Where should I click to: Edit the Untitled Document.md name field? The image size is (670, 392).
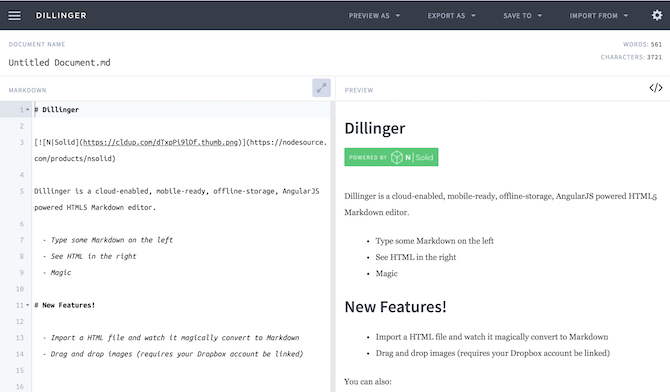point(59,62)
